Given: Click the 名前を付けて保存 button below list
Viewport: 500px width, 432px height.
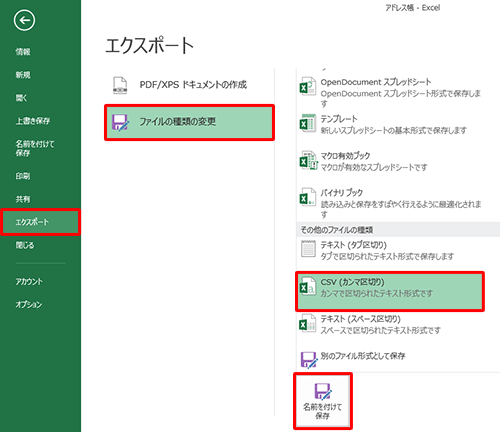Looking at the screenshot, I should 323,401.
